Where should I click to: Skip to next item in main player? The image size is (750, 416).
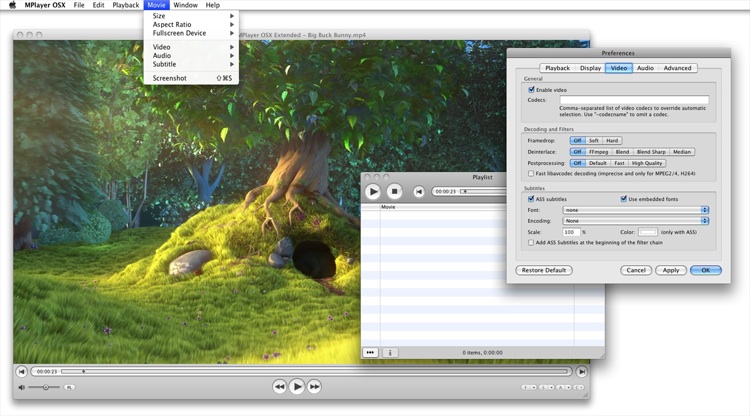point(581,371)
